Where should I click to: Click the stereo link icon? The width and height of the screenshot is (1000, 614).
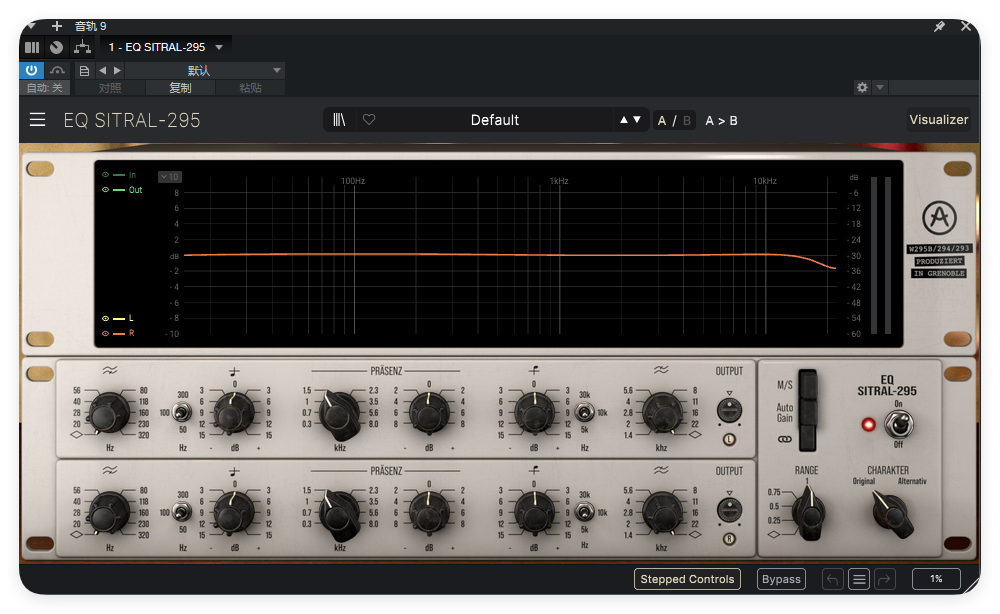784,439
